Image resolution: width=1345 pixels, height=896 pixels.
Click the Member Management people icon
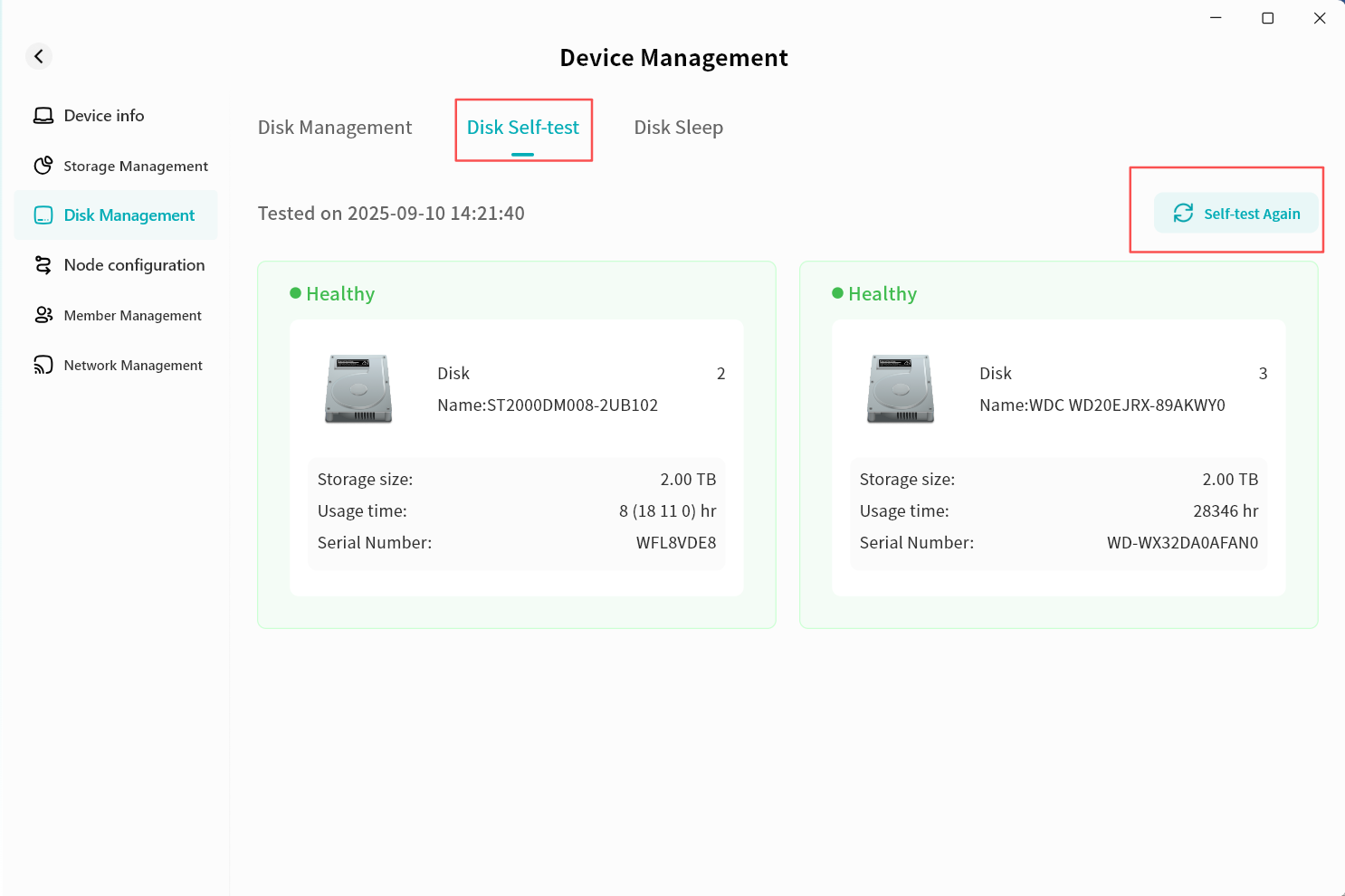(x=43, y=315)
